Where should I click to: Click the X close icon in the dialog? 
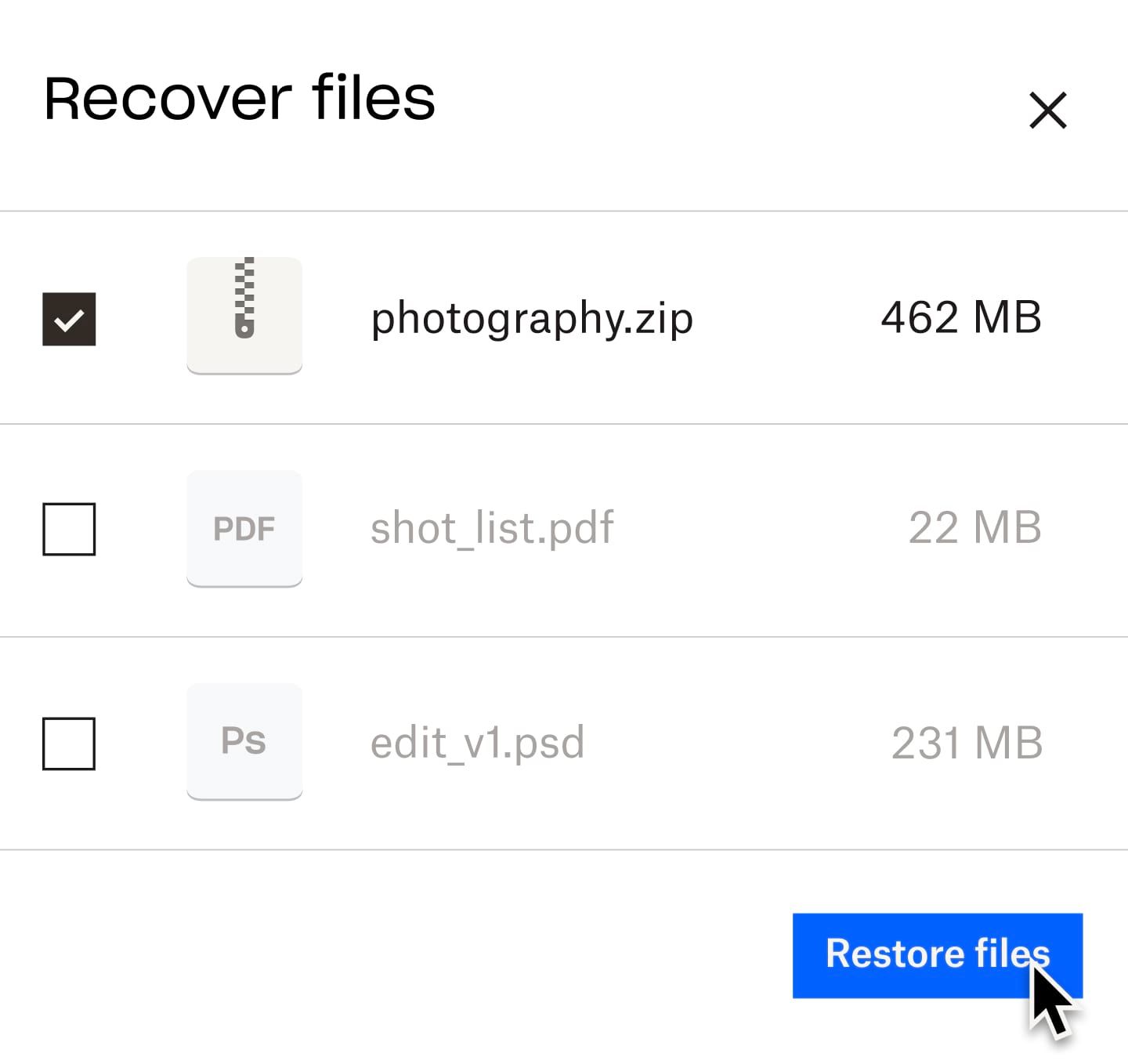[x=1047, y=110]
